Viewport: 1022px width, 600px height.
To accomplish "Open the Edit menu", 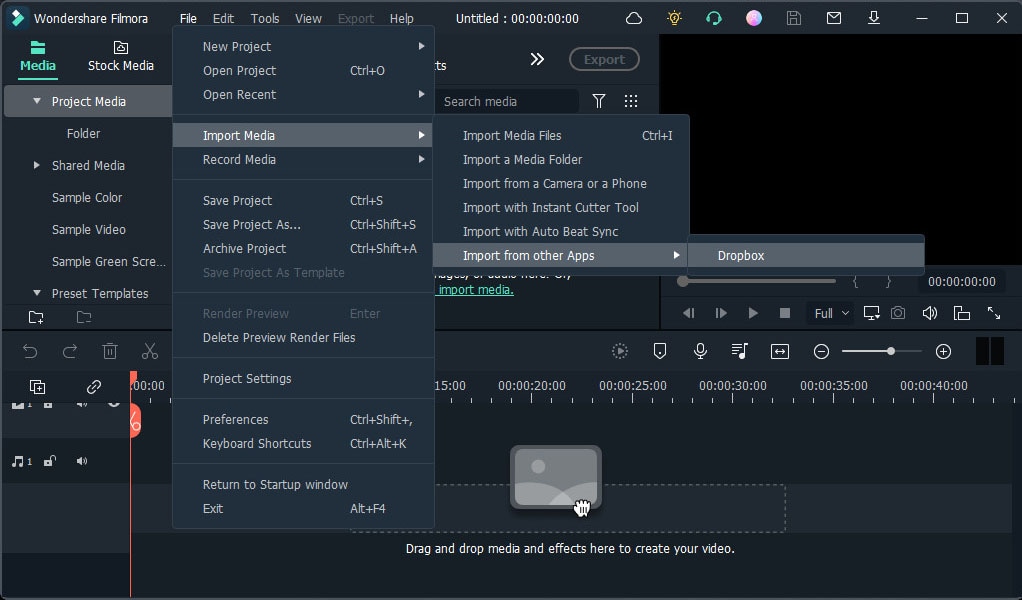I will click(x=223, y=18).
